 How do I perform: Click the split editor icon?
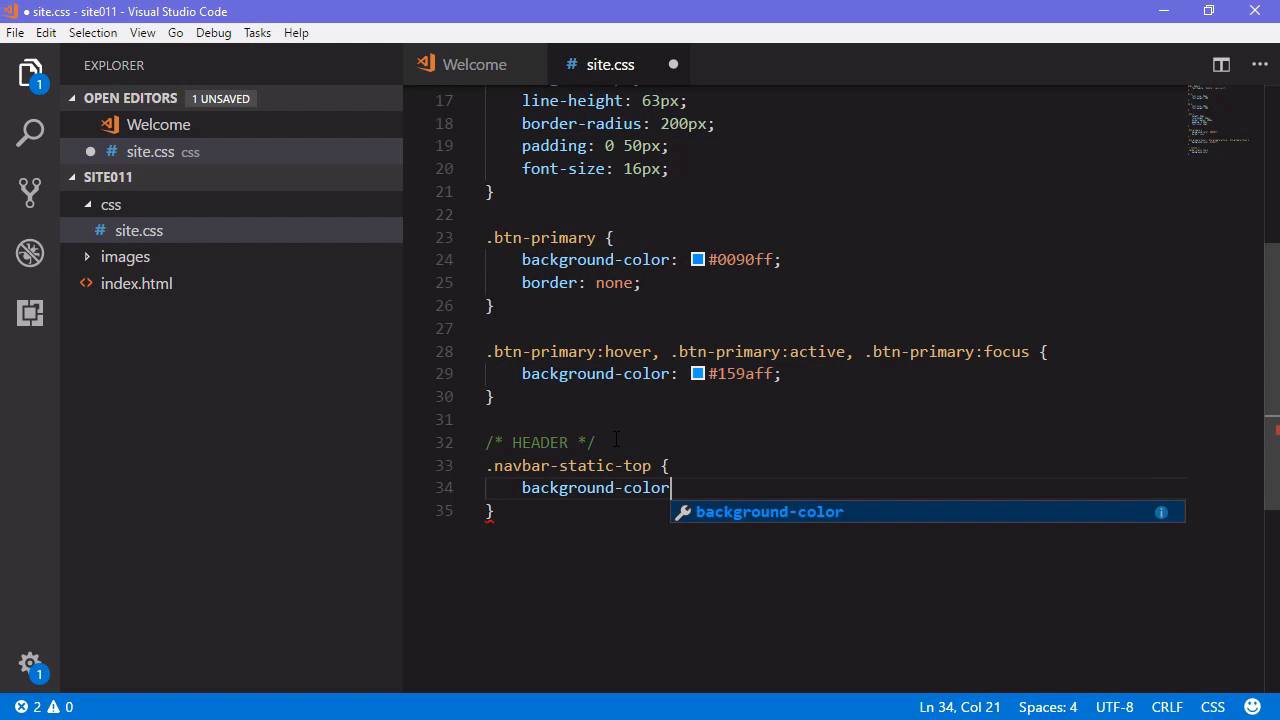tap(1221, 64)
